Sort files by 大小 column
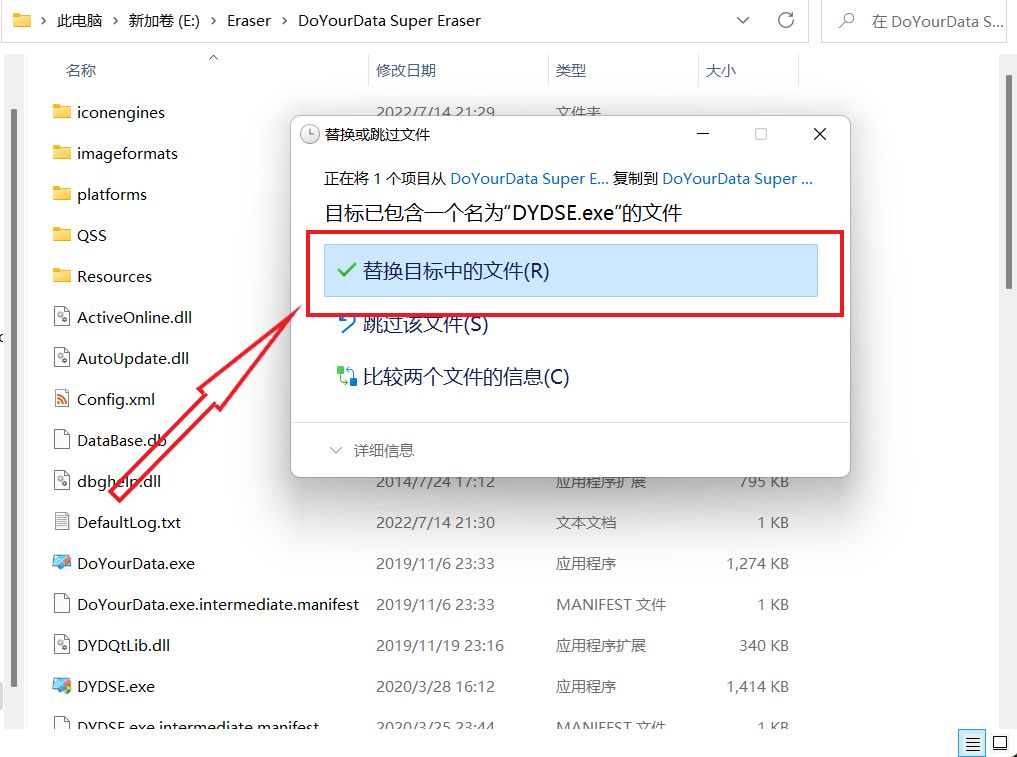The height and width of the screenshot is (757, 1017). point(721,70)
